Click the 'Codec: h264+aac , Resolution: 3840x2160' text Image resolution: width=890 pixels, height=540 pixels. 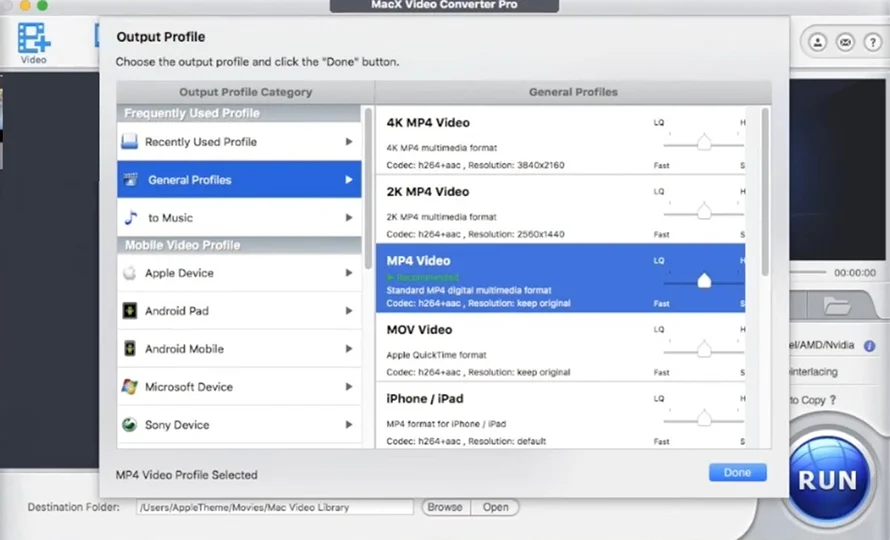pyautogui.click(x=476, y=165)
